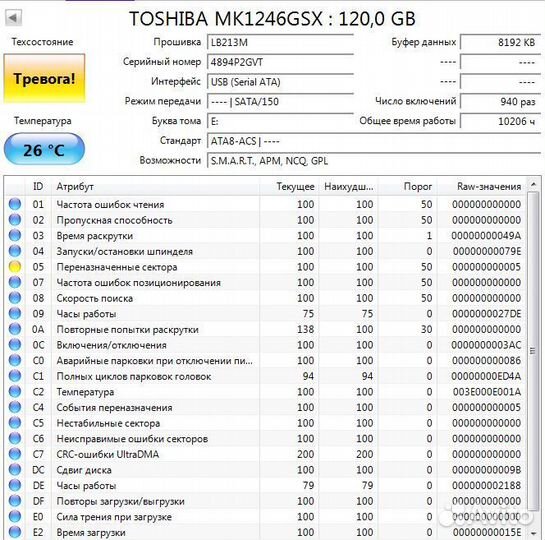Click raw value 000000000086 of Аварийные парковки
Screen dimensions: 545x540
[486, 361]
